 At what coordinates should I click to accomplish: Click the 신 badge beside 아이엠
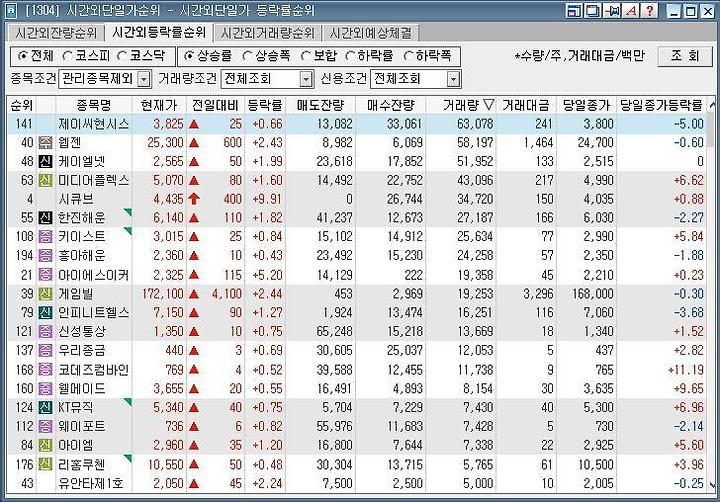pyautogui.click(x=45, y=445)
